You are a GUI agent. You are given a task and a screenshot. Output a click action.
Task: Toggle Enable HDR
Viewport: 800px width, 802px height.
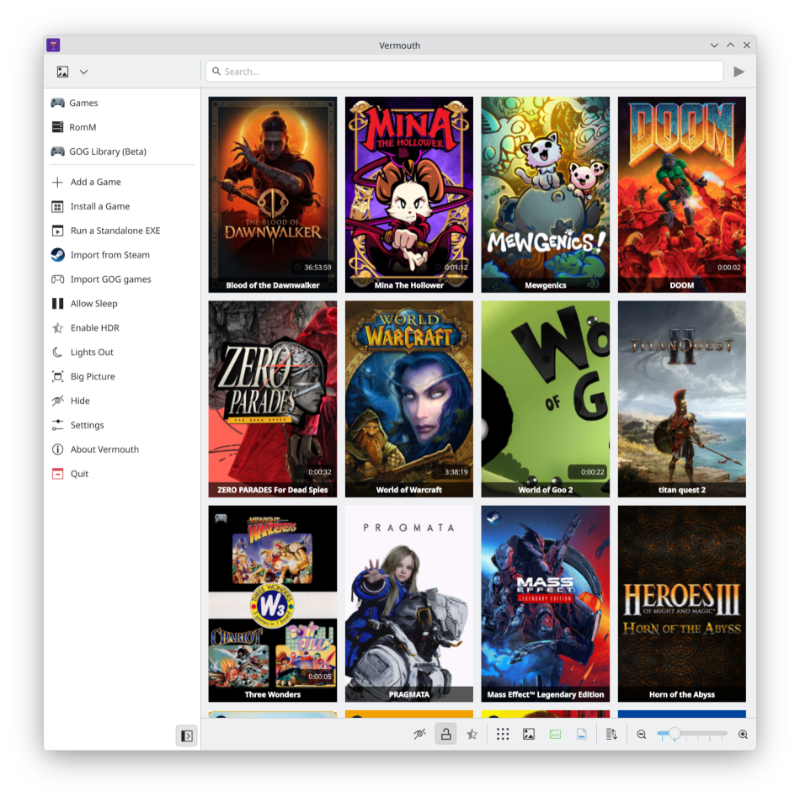click(x=122, y=328)
